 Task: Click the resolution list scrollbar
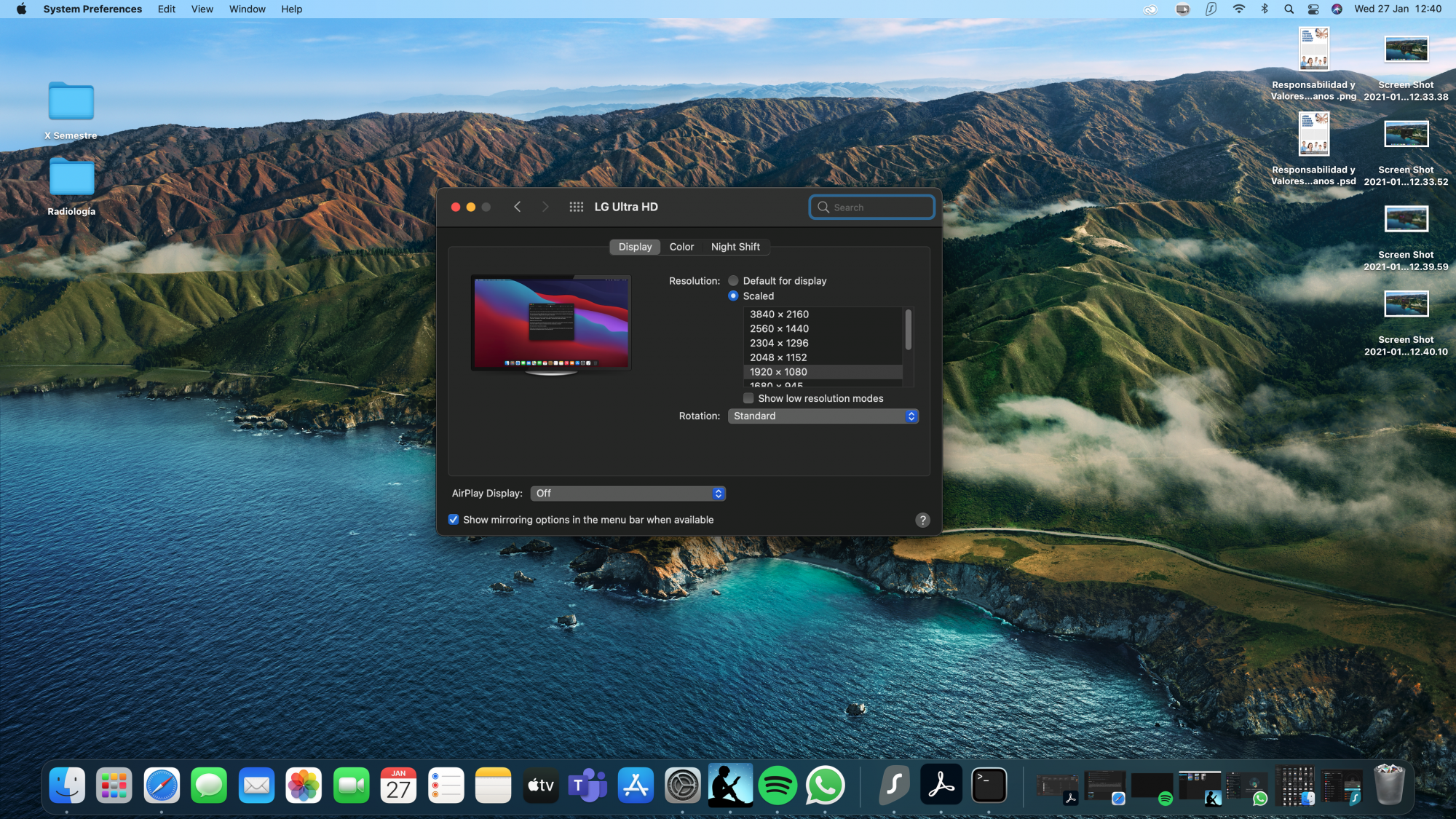[x=908, y=330]
